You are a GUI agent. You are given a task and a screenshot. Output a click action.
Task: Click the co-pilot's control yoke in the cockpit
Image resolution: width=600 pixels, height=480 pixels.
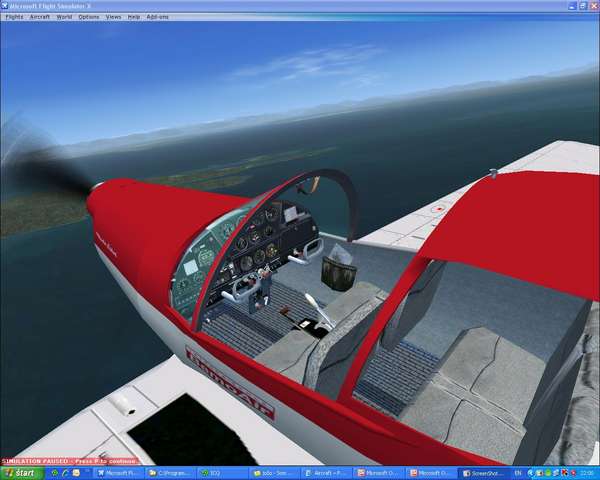coord(307,251)
